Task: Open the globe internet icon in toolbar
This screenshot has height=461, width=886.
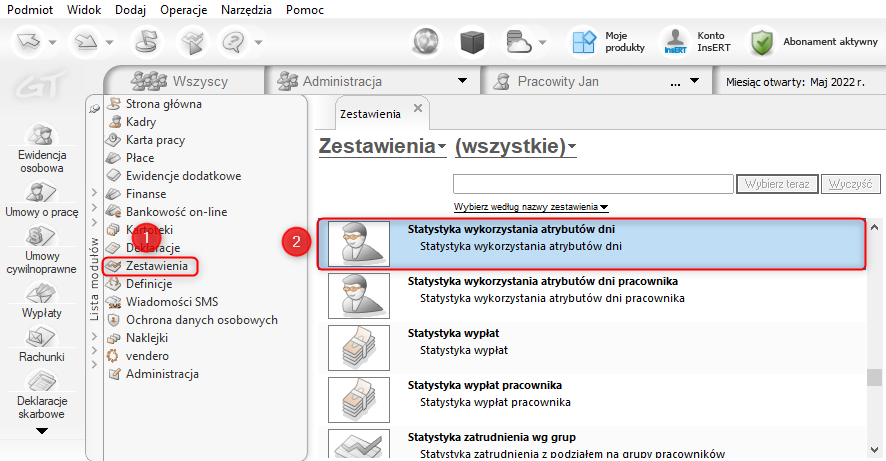Action: click(x=426, y=42)
